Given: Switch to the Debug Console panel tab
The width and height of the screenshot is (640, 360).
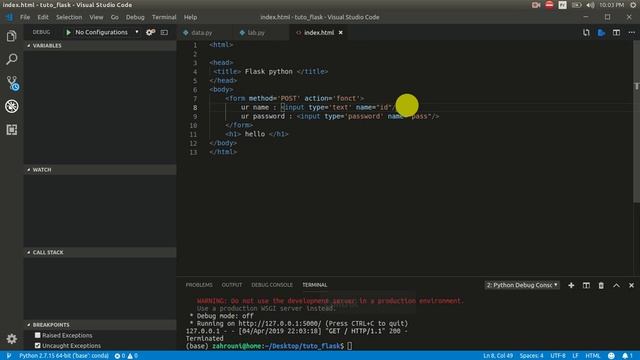Looking at the screenshot, I should click(x=272, y=285).
